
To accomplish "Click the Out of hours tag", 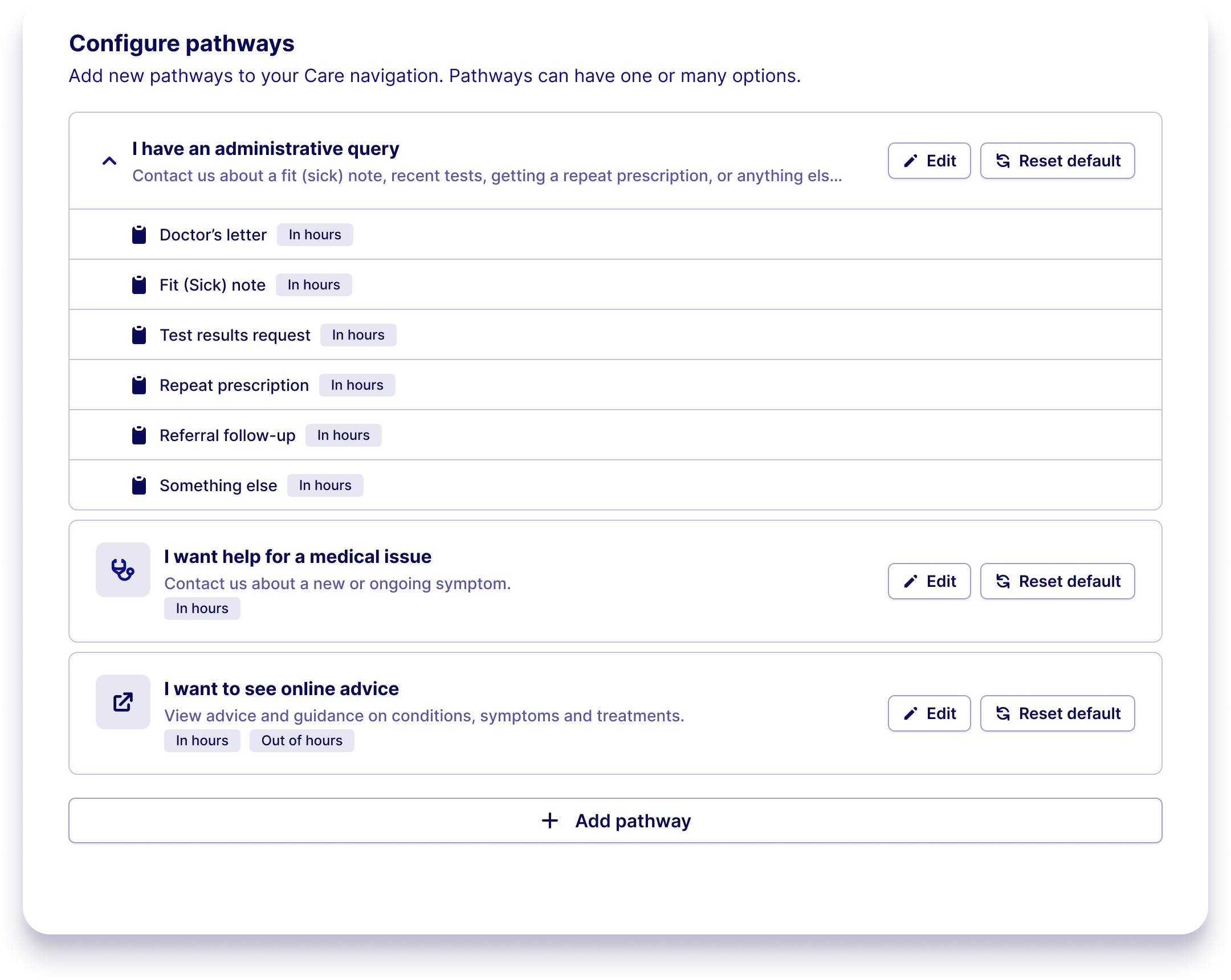I will (301, 740).
